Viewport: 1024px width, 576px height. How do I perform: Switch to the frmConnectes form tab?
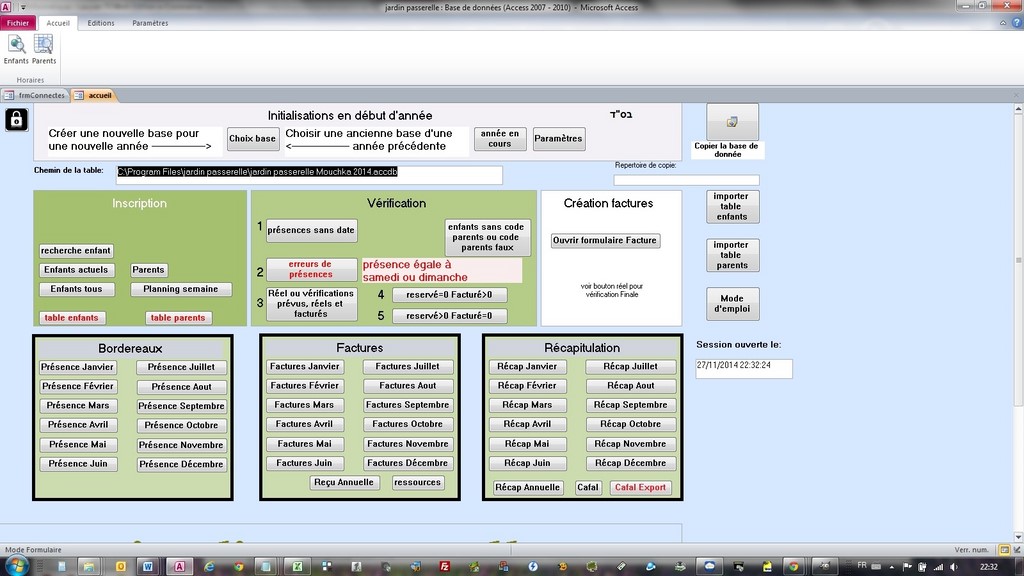[x=35, y=96]
